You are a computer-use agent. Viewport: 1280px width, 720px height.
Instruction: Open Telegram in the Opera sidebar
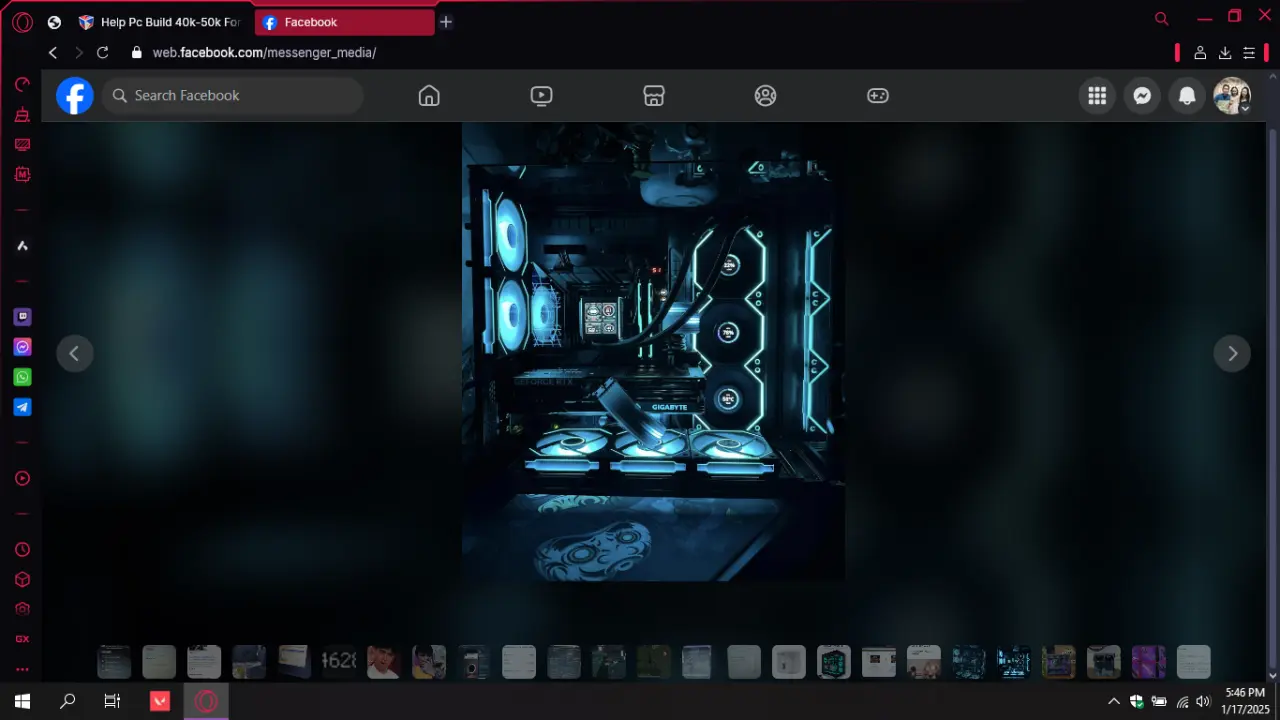(x=22, y=407)
